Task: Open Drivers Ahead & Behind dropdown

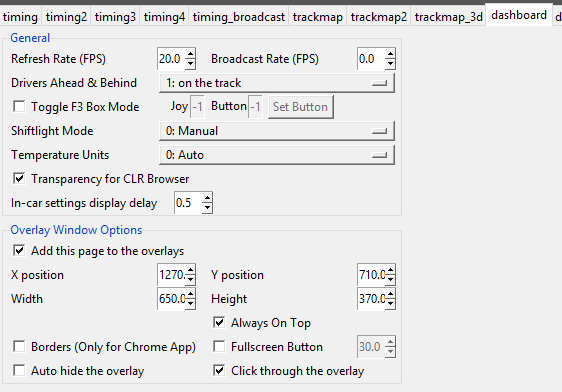Action: point(277,83)
